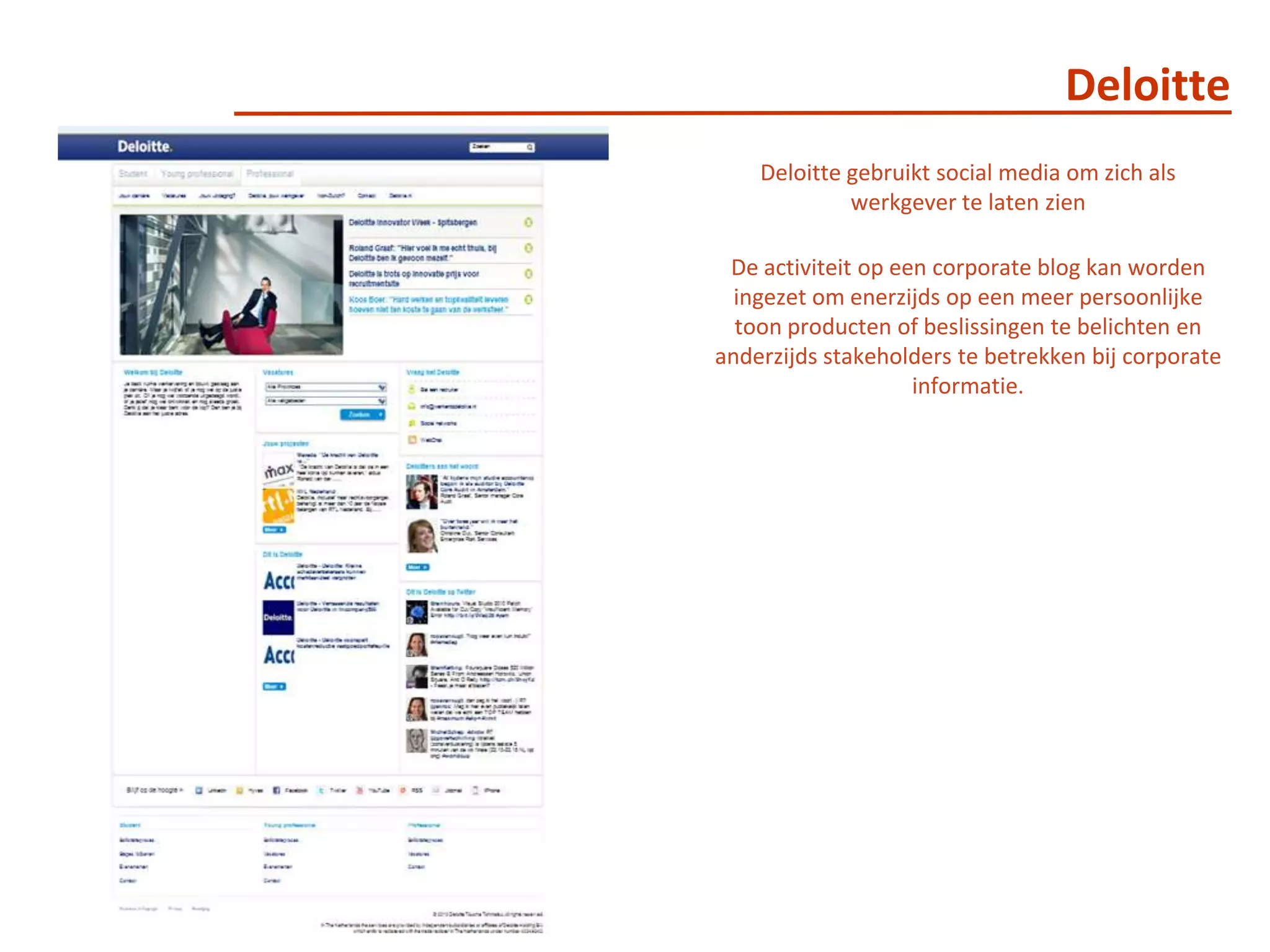
Task: Click the WebChat icon
Action: pyautogui.click(x=412, y=440)
